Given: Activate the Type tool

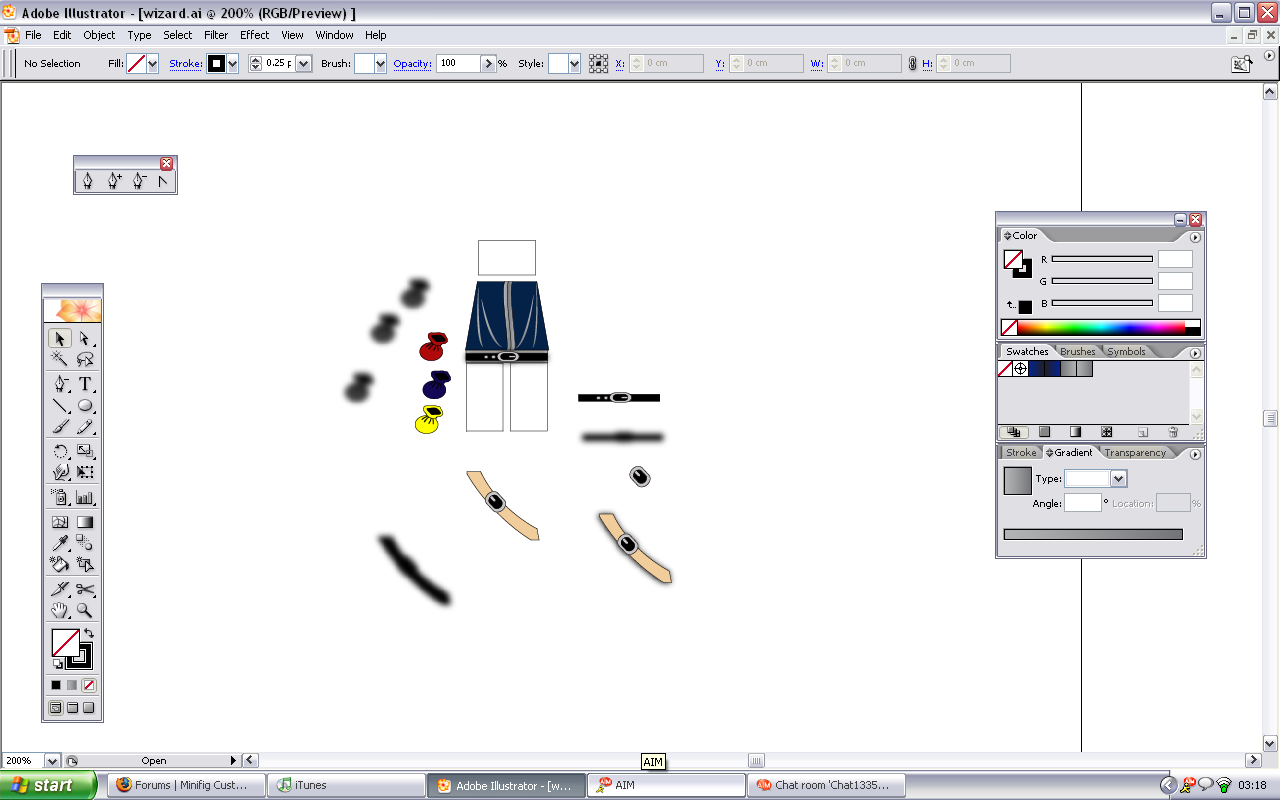Looking at the screenshot, I should coord(85,384).
